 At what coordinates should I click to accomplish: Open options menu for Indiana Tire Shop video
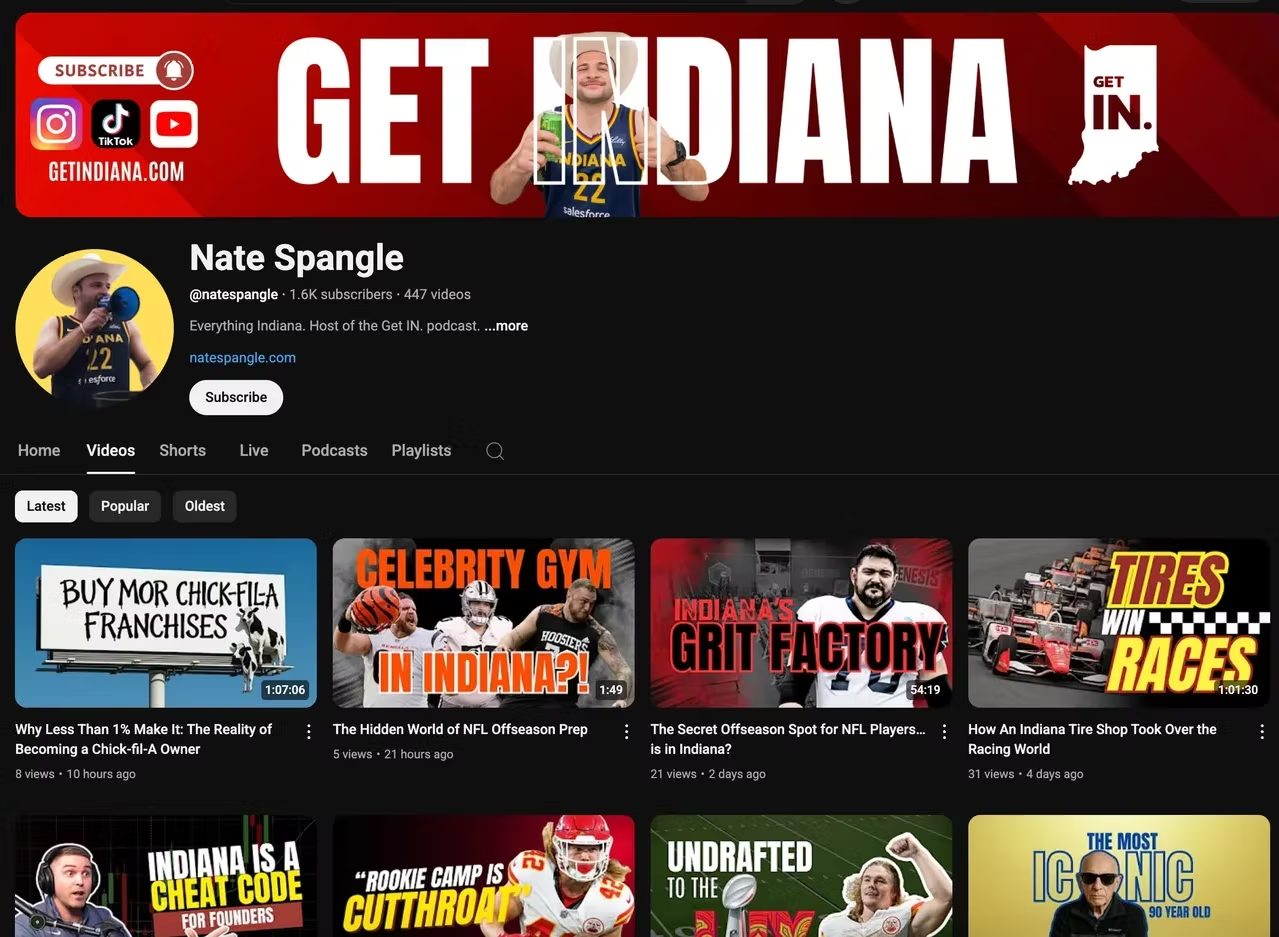[x=1262, y=732]
